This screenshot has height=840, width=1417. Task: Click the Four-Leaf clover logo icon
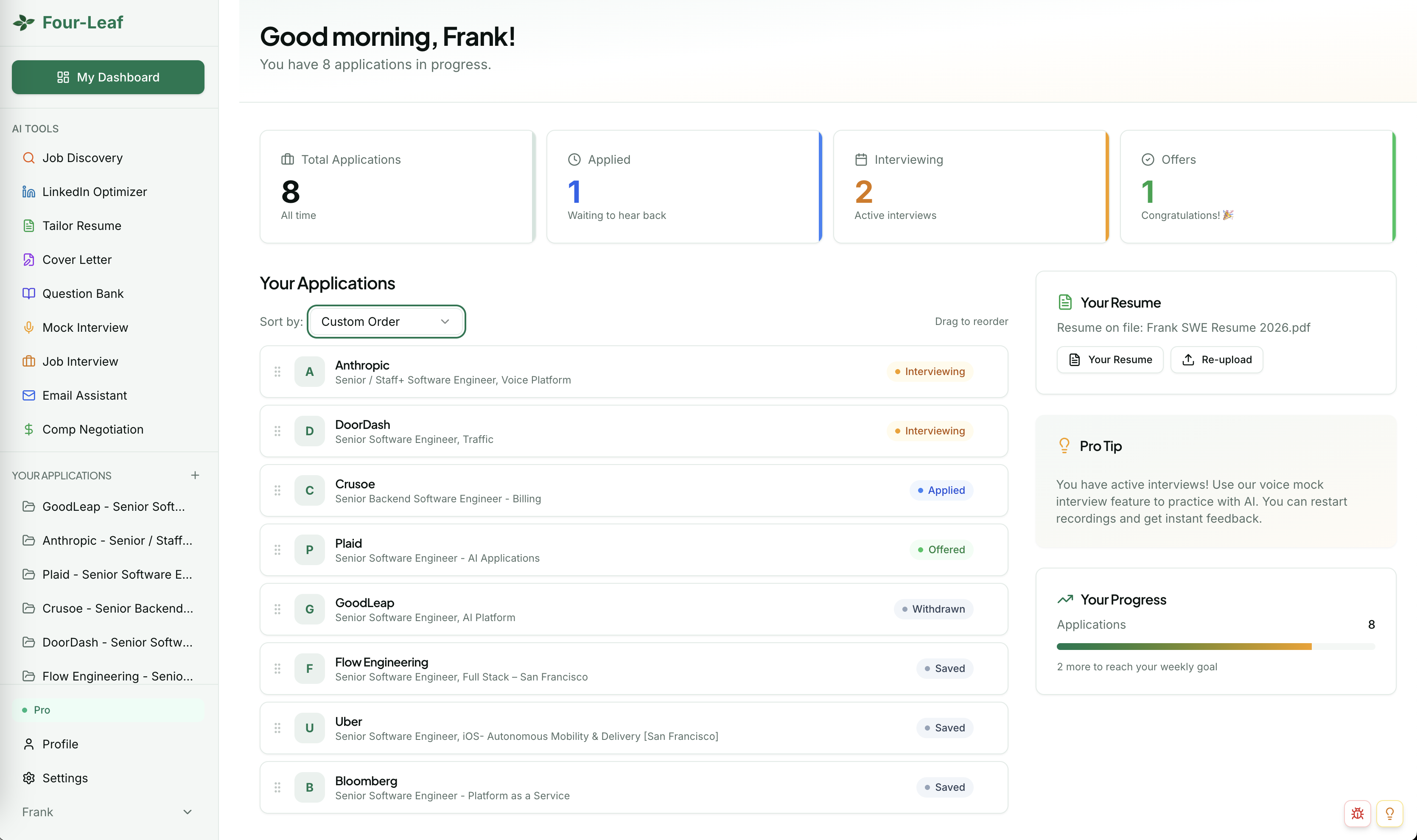click(x=24, y=22)
